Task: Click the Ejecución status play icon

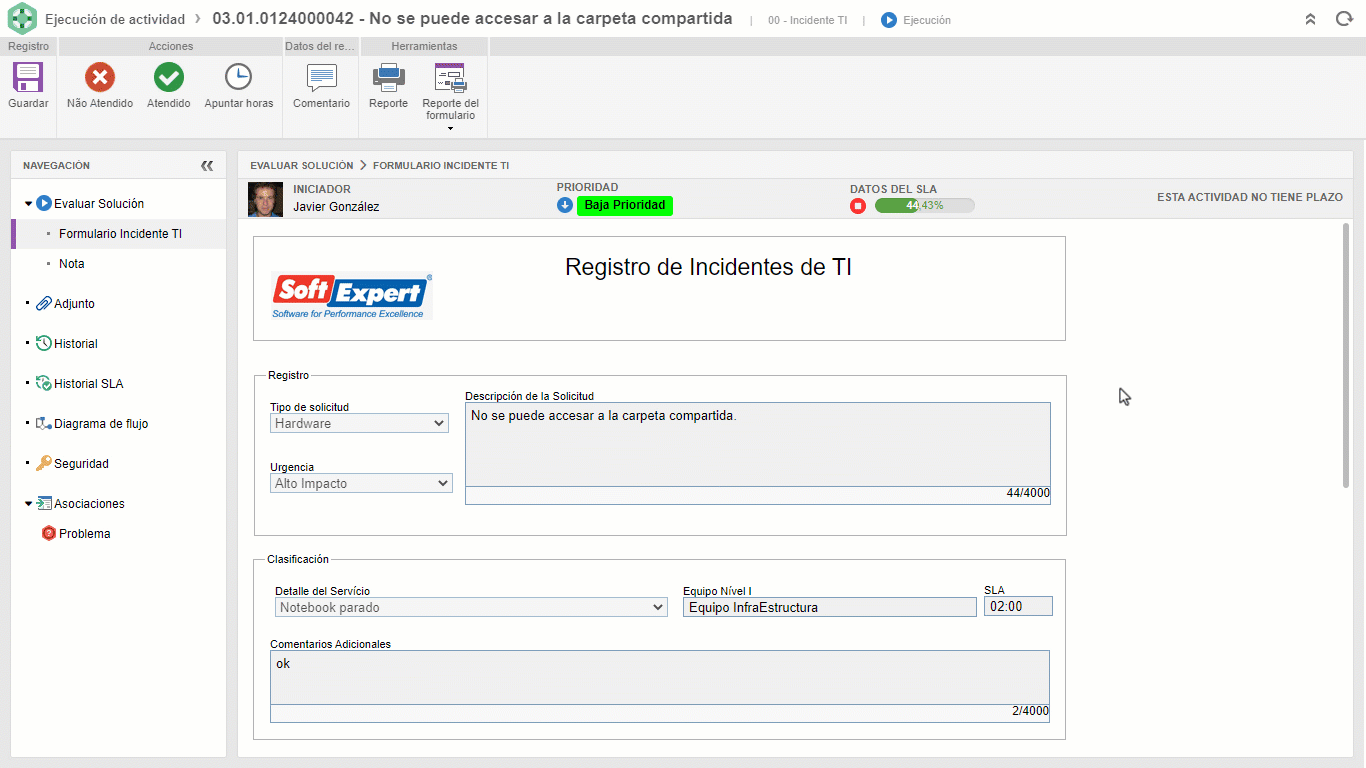Action: tap(889, 20)
